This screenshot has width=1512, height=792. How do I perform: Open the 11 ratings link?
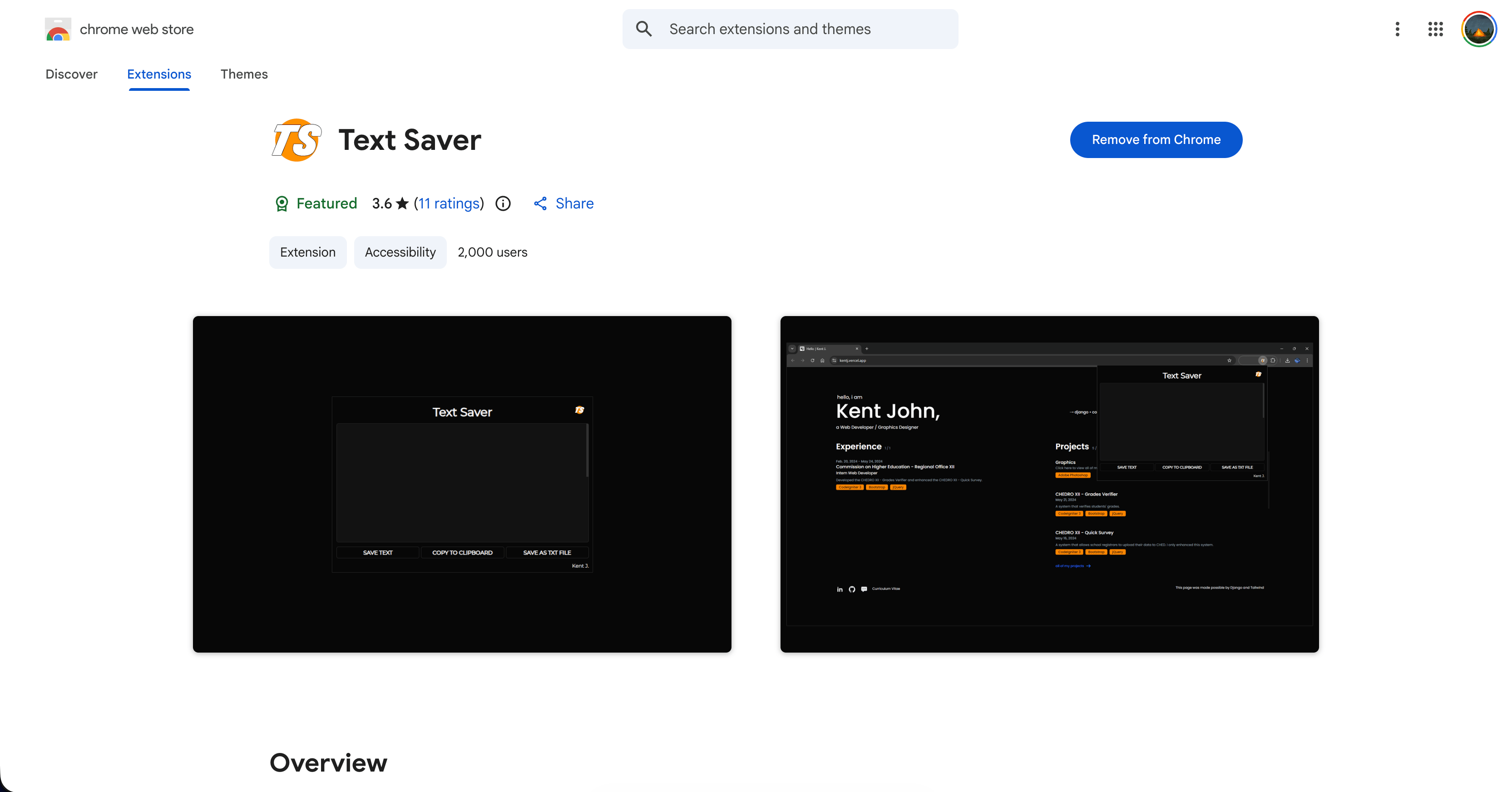(449, 203)
